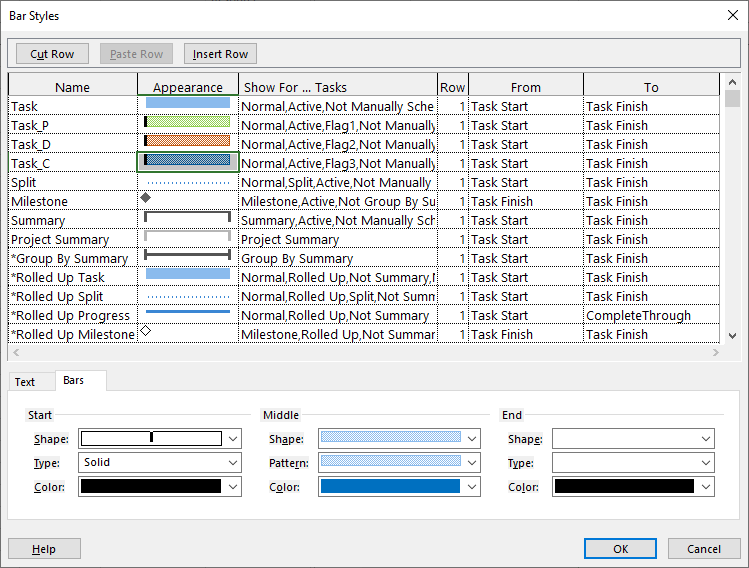The width and height of the screenshot is (749, 568).
Task: Select the Rolled Up Task bar appearance
Action: click(x=188, y=277)
